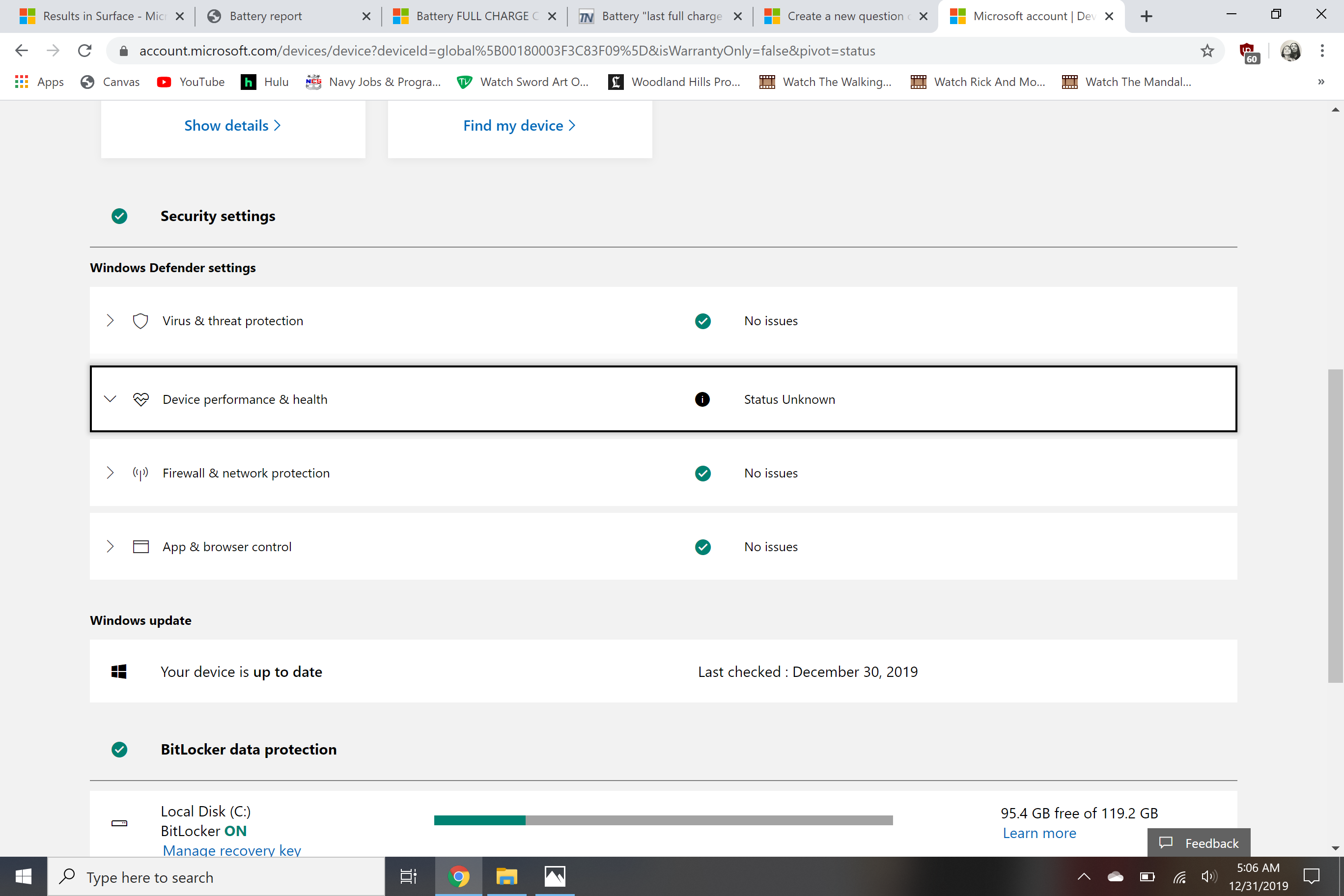This screenshot has width=1344, height=896.
Task: Click the Status Unknown info icon
Action: [702, 399]
